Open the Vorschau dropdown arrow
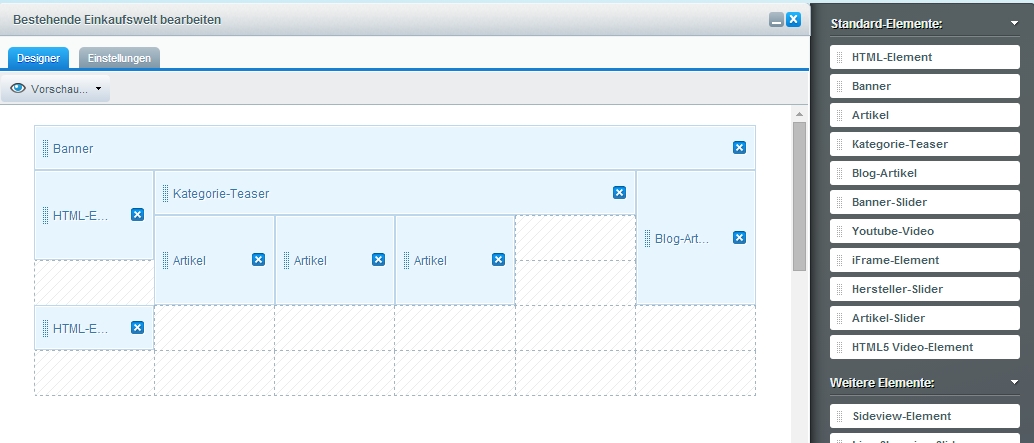 [98, 89]
